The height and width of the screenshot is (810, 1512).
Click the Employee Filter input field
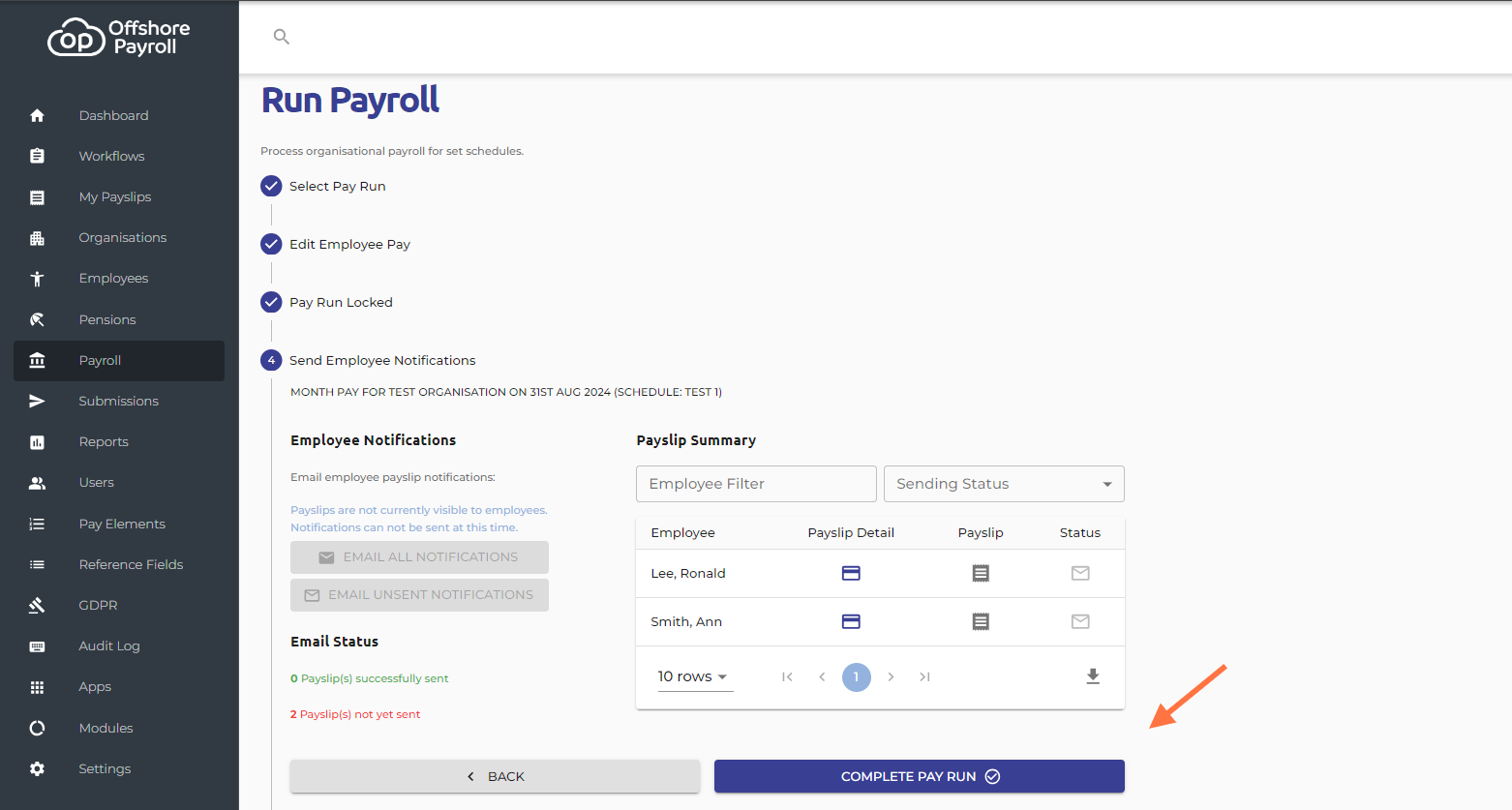(x=756, y=484)
